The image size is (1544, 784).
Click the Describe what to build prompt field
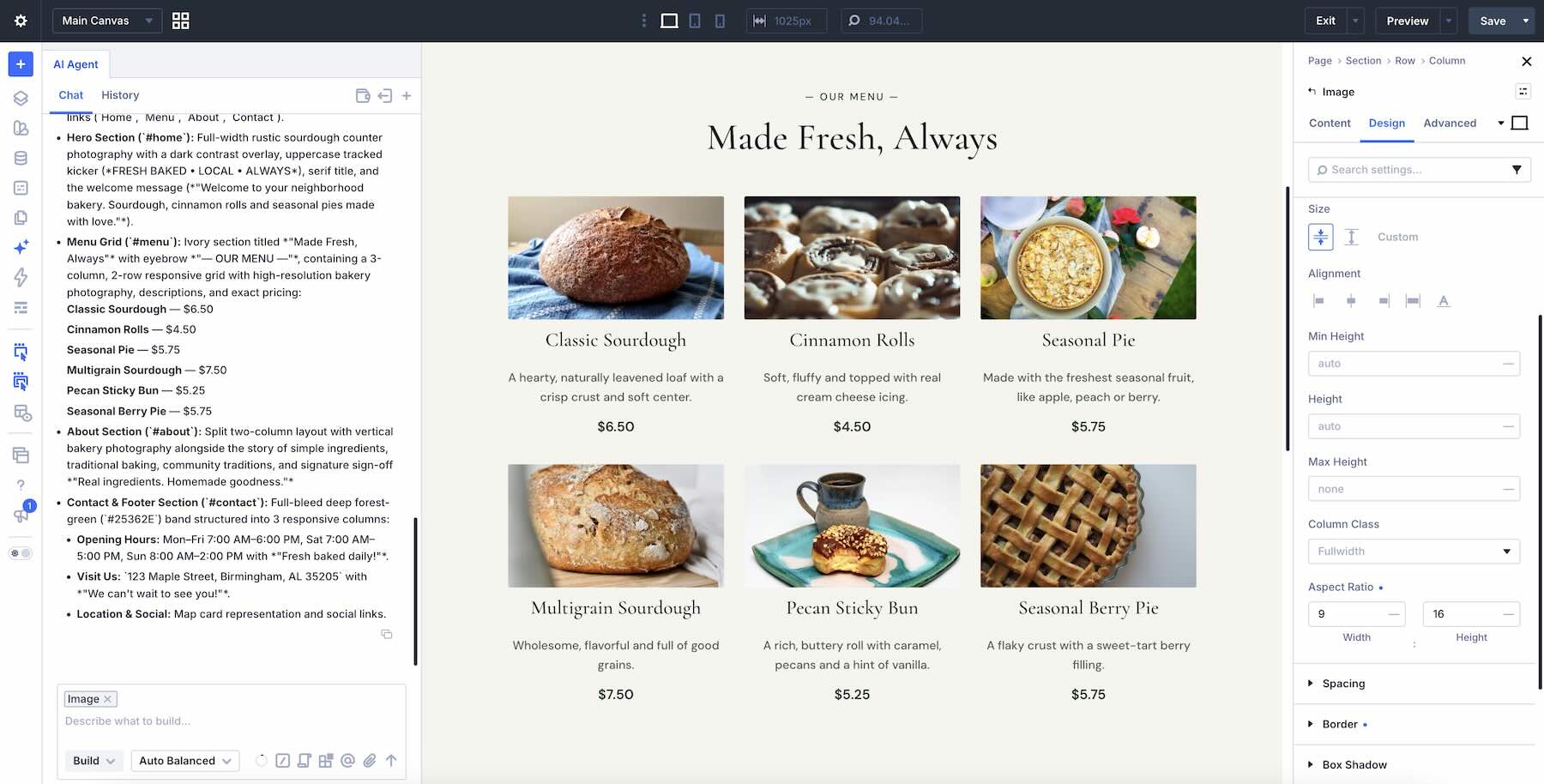click(x=232, y=721)
